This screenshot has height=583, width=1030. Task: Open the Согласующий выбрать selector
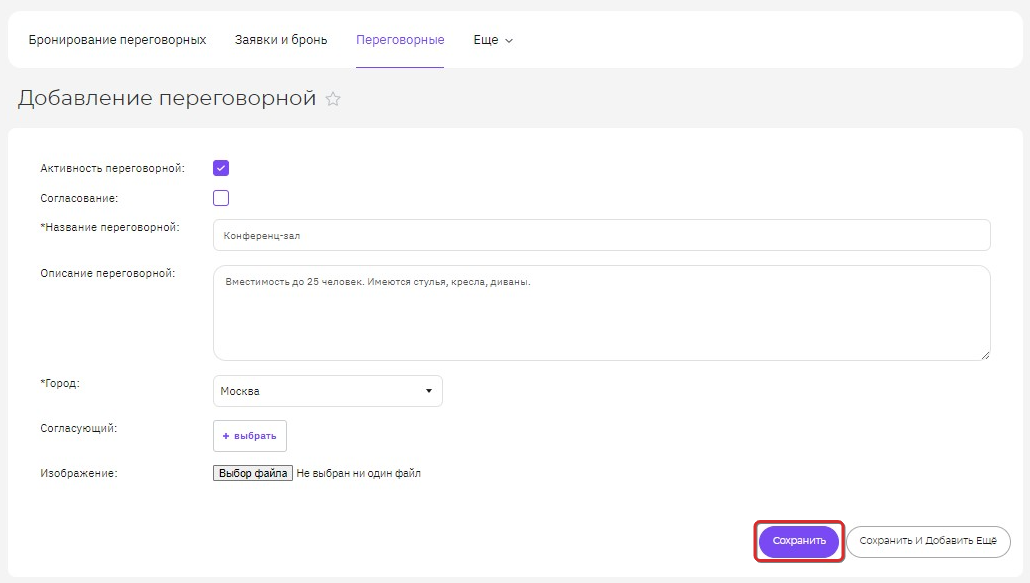tap(250, 436)
